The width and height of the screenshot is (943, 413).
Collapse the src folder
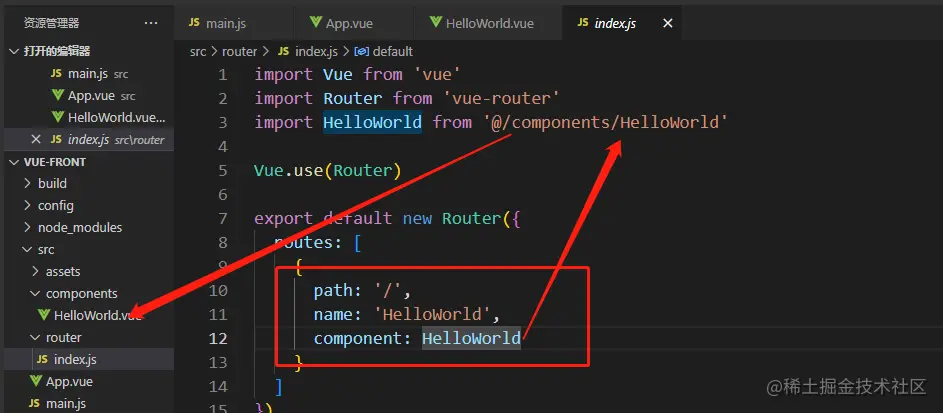coord(89,249)
